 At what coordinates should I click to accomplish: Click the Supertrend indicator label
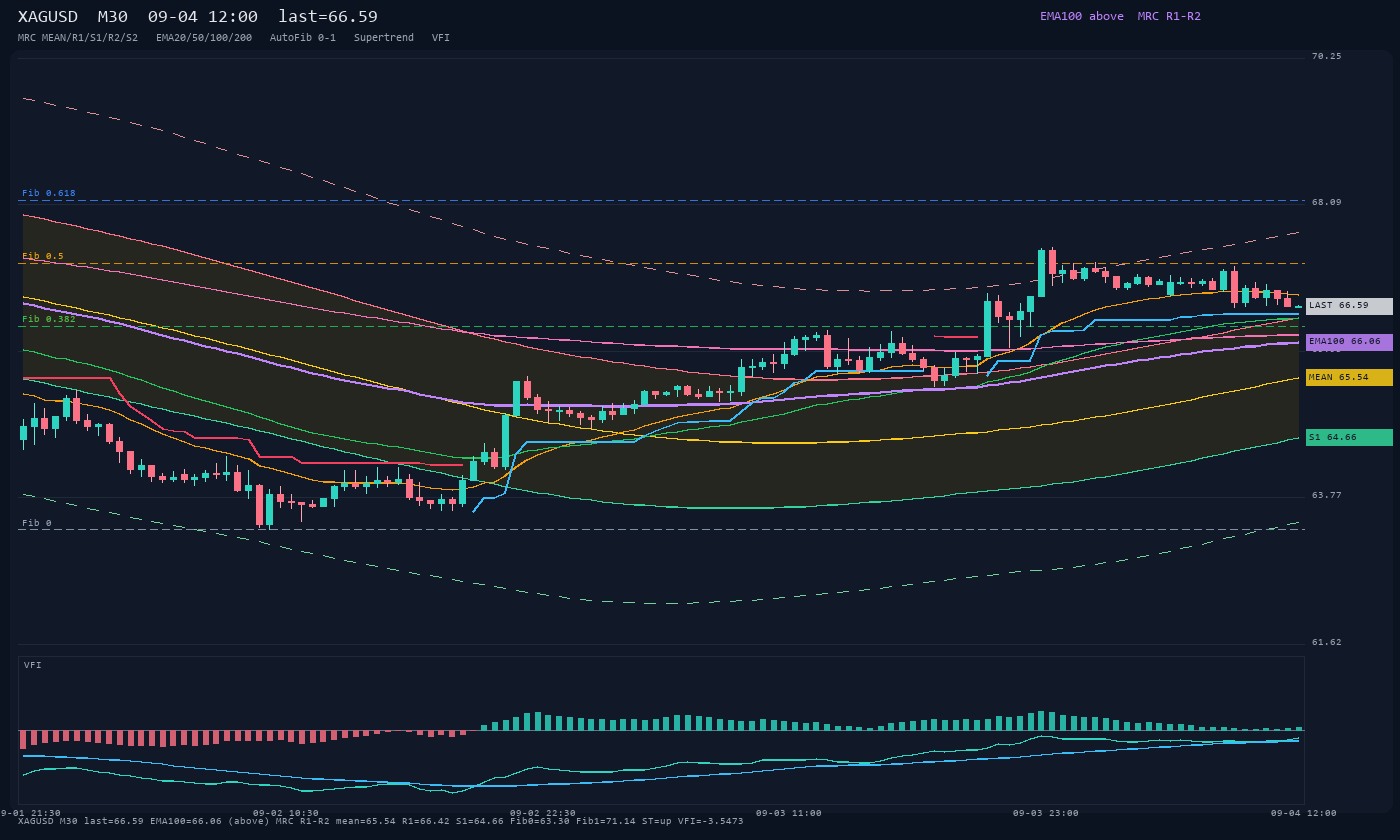pyautogui.click(x=384, y=38)
